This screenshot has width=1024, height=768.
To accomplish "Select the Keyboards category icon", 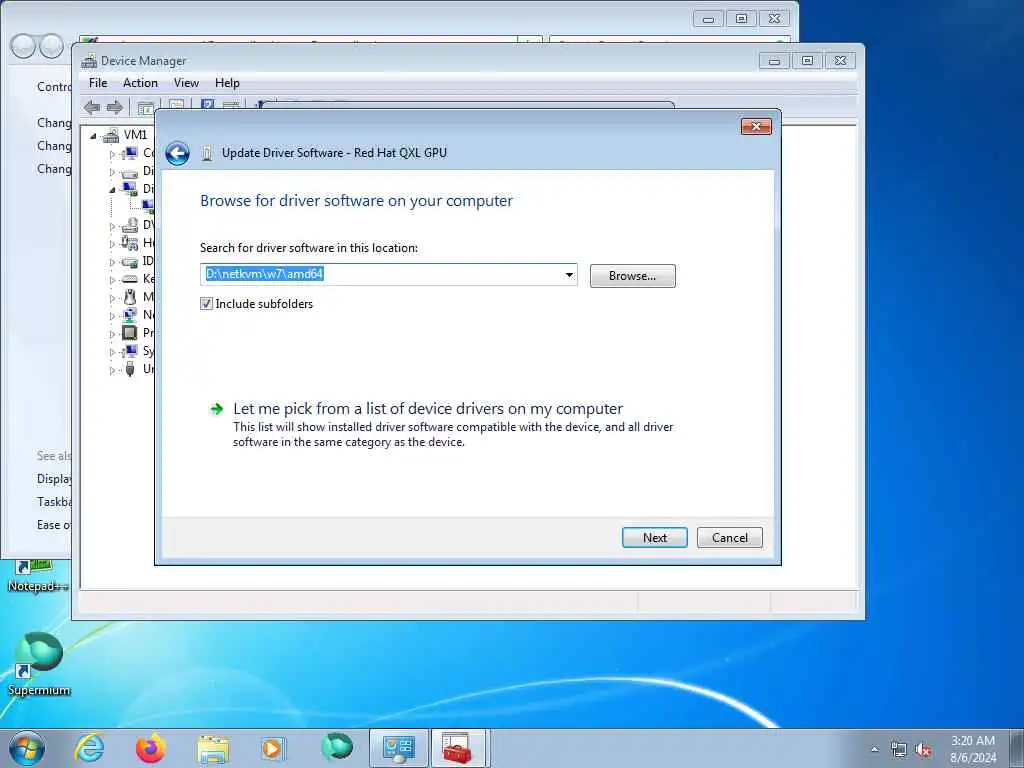I will point(130,279).
